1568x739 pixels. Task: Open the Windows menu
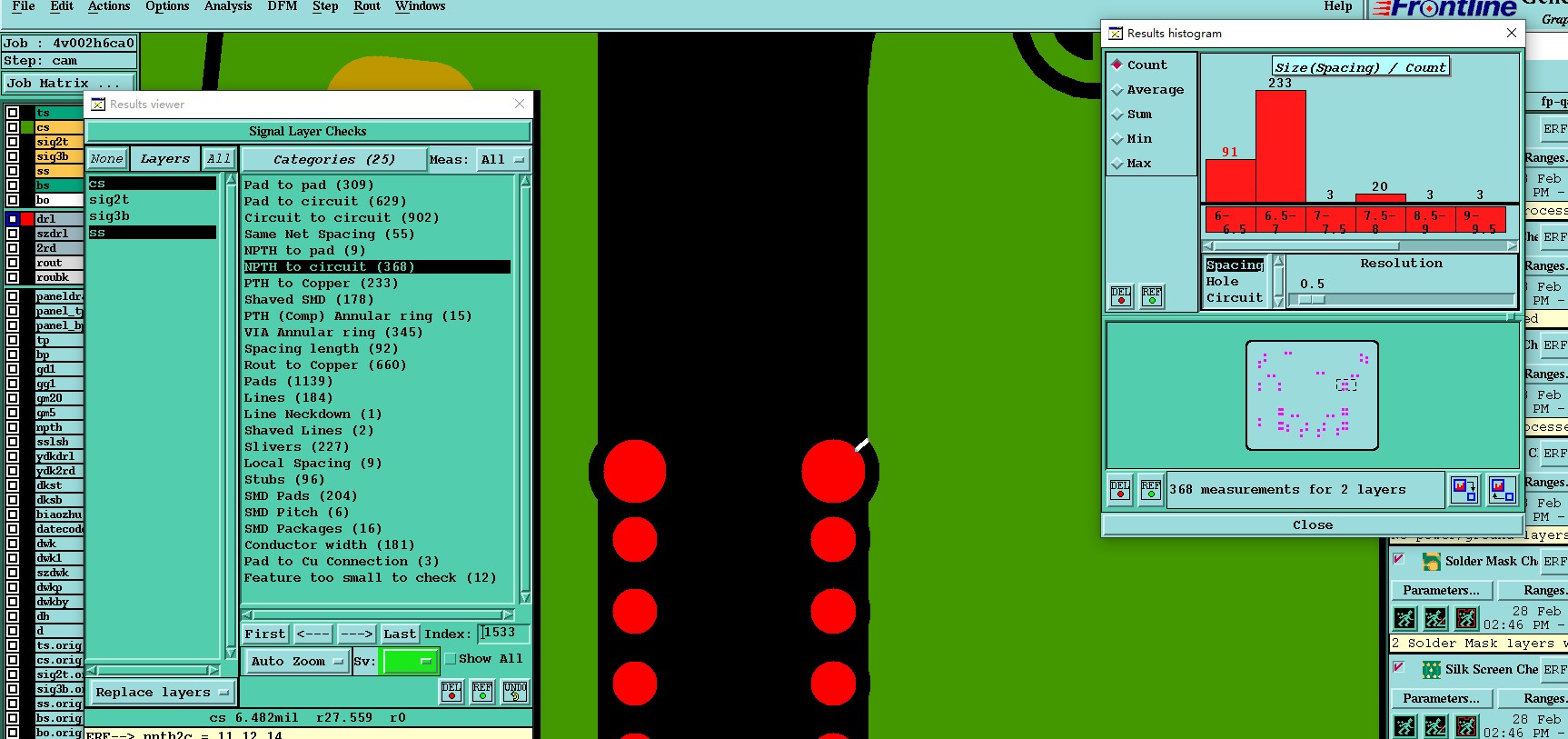pos(421,6)
